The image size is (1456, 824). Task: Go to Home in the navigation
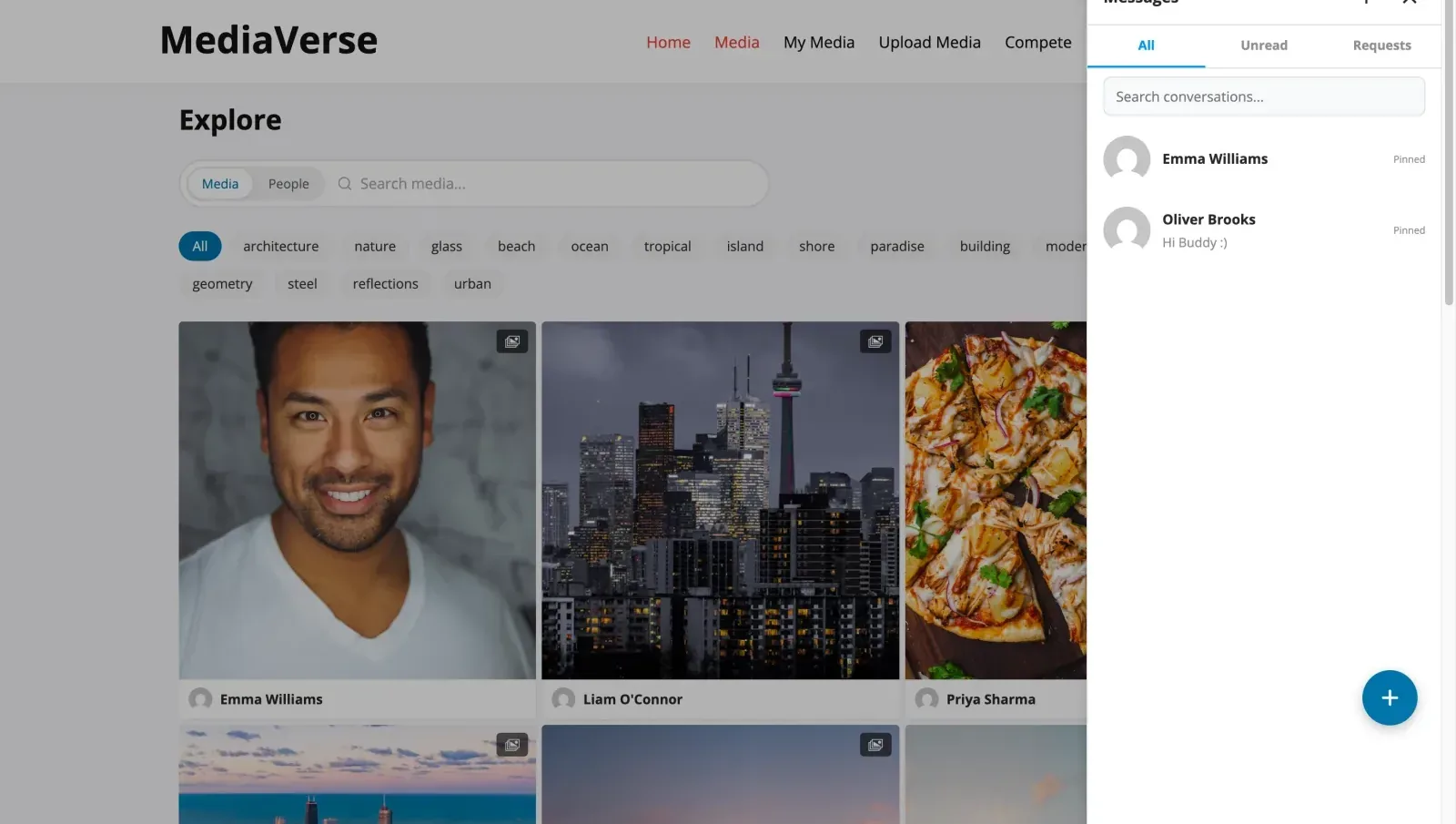pyautogui.click(x=668, y=43)
